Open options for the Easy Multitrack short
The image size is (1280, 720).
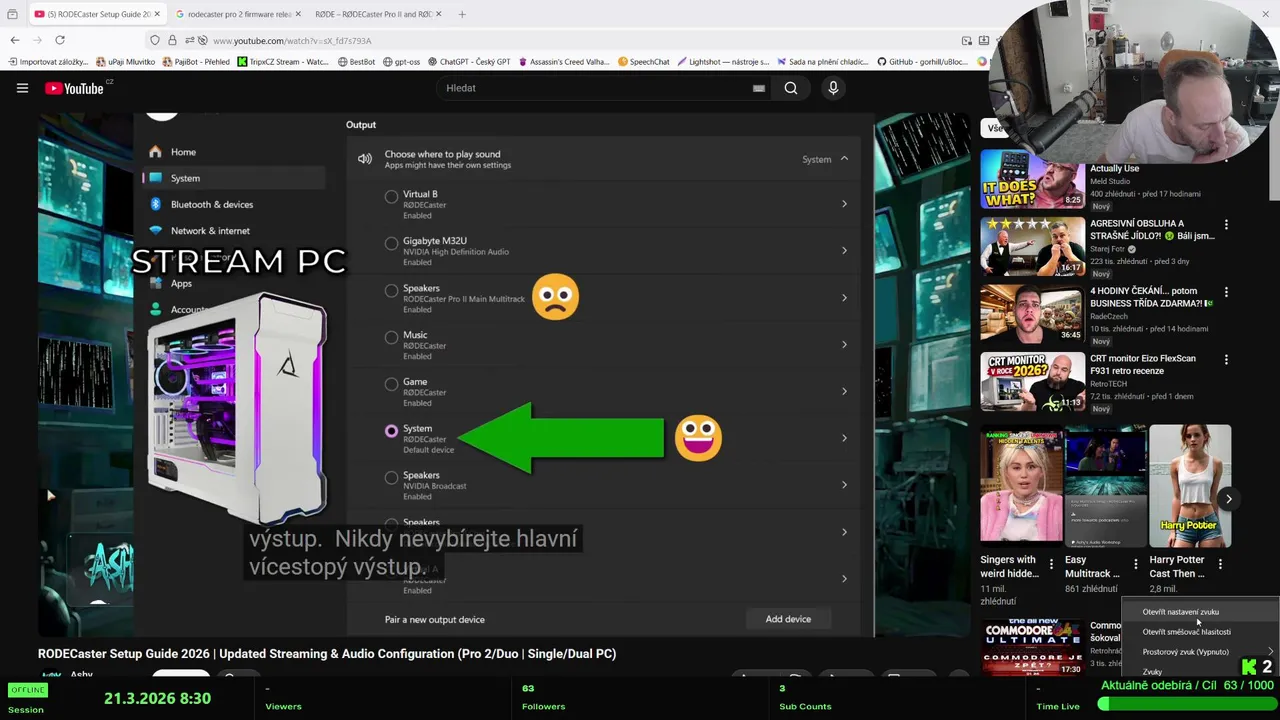pos(1135,564)
